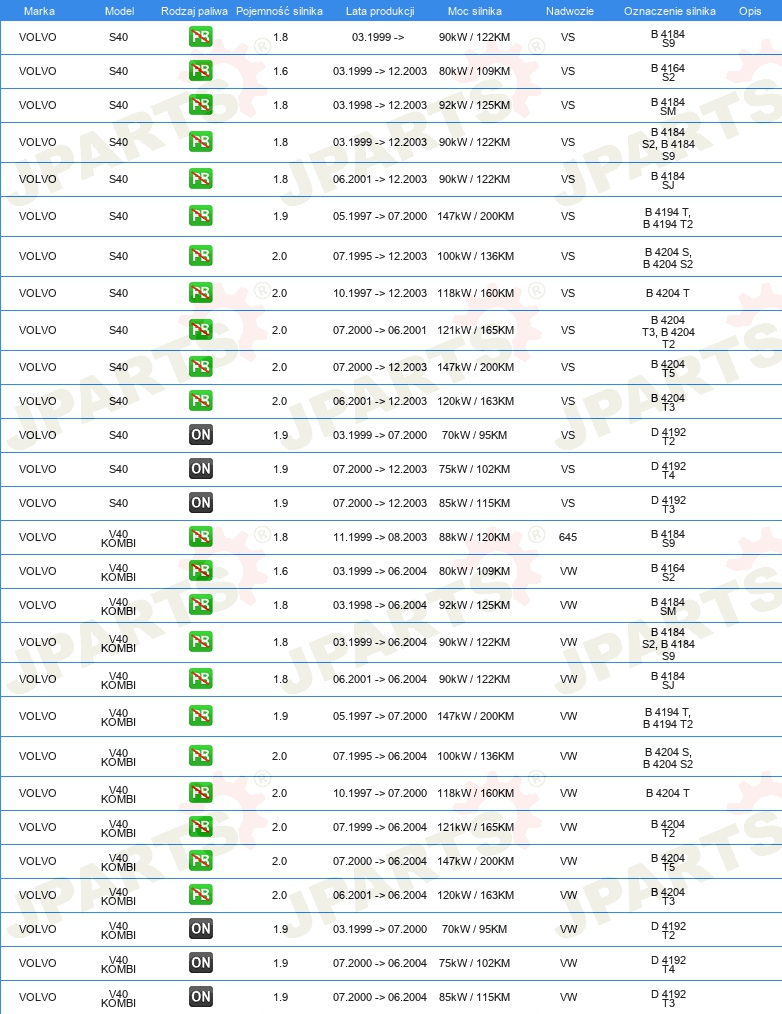Click 'VOLVO' make in S40 B 4184 SM row

coord(38,105)
